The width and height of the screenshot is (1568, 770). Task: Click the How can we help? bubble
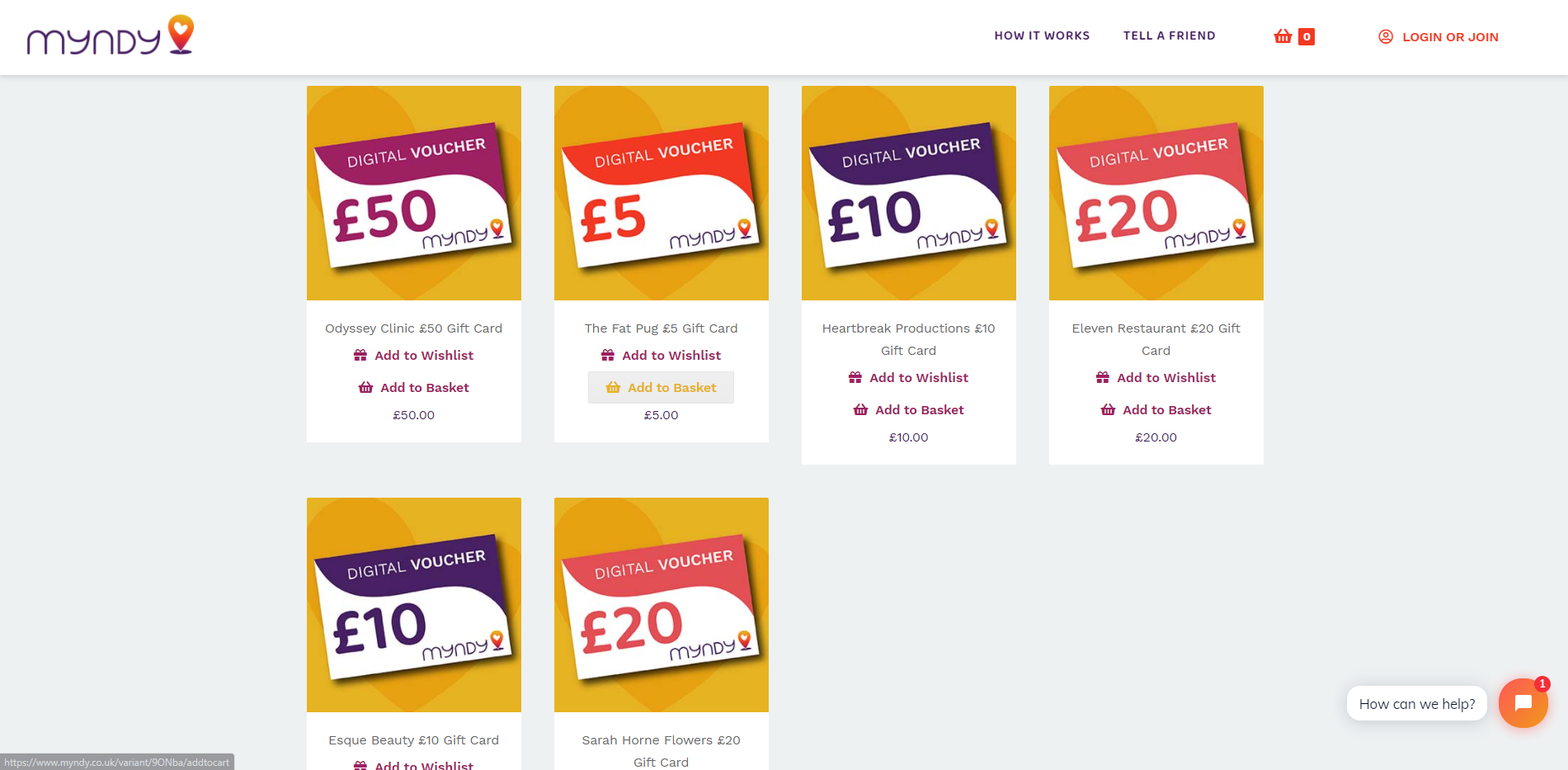[1417, 704]
